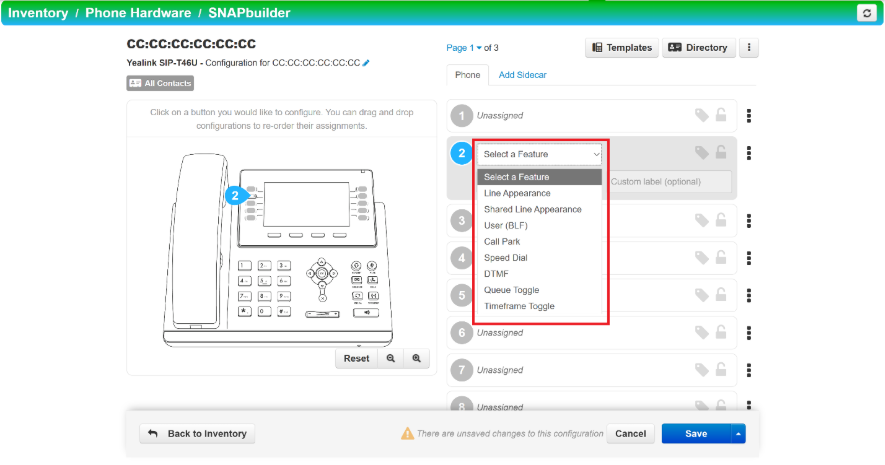The image size is (885, 465).
Task: Toggle the lock icon on button row 3
Action: 721,220
